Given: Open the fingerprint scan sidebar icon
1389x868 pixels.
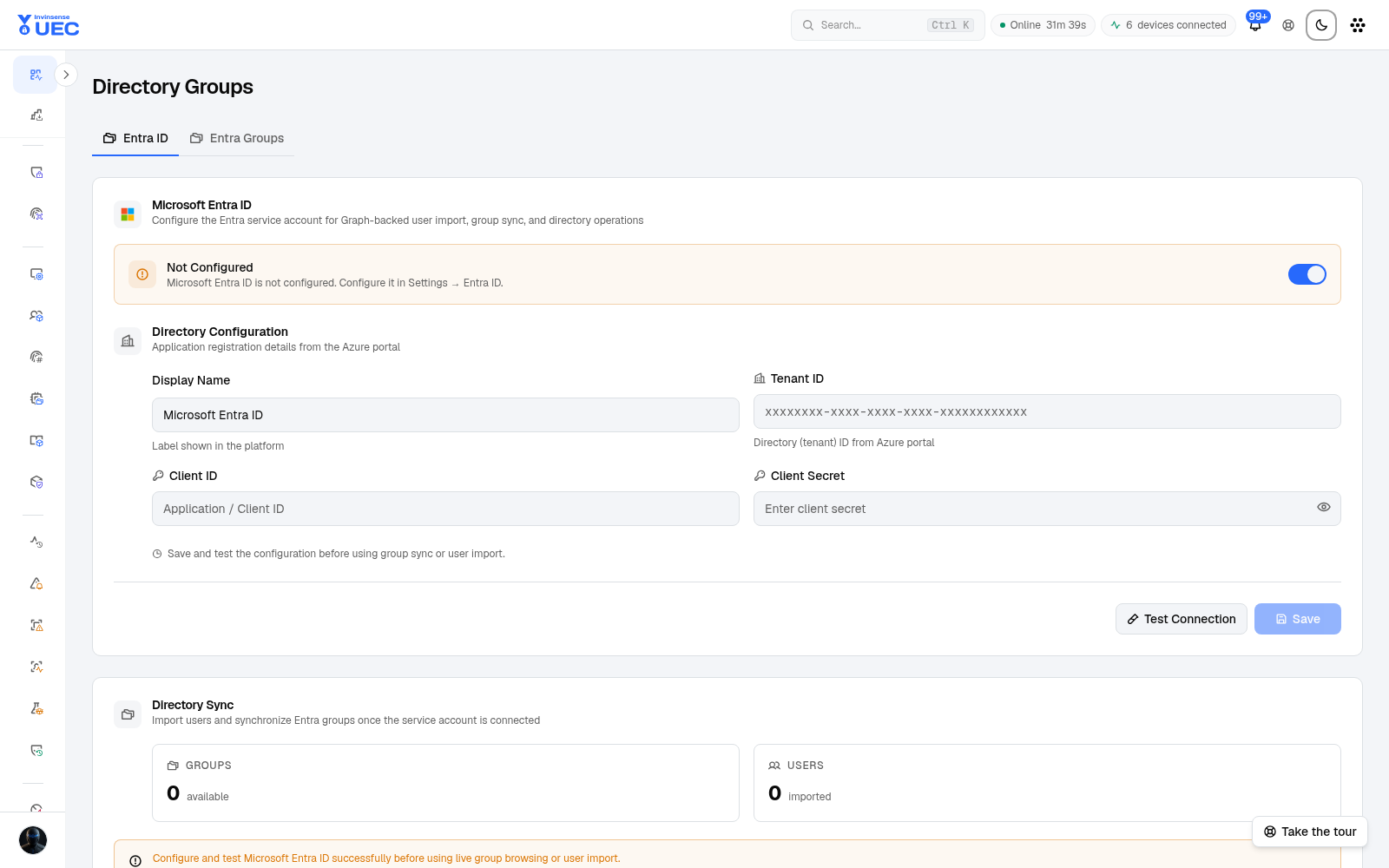Looking at the screenshot, I should point(36,214).
